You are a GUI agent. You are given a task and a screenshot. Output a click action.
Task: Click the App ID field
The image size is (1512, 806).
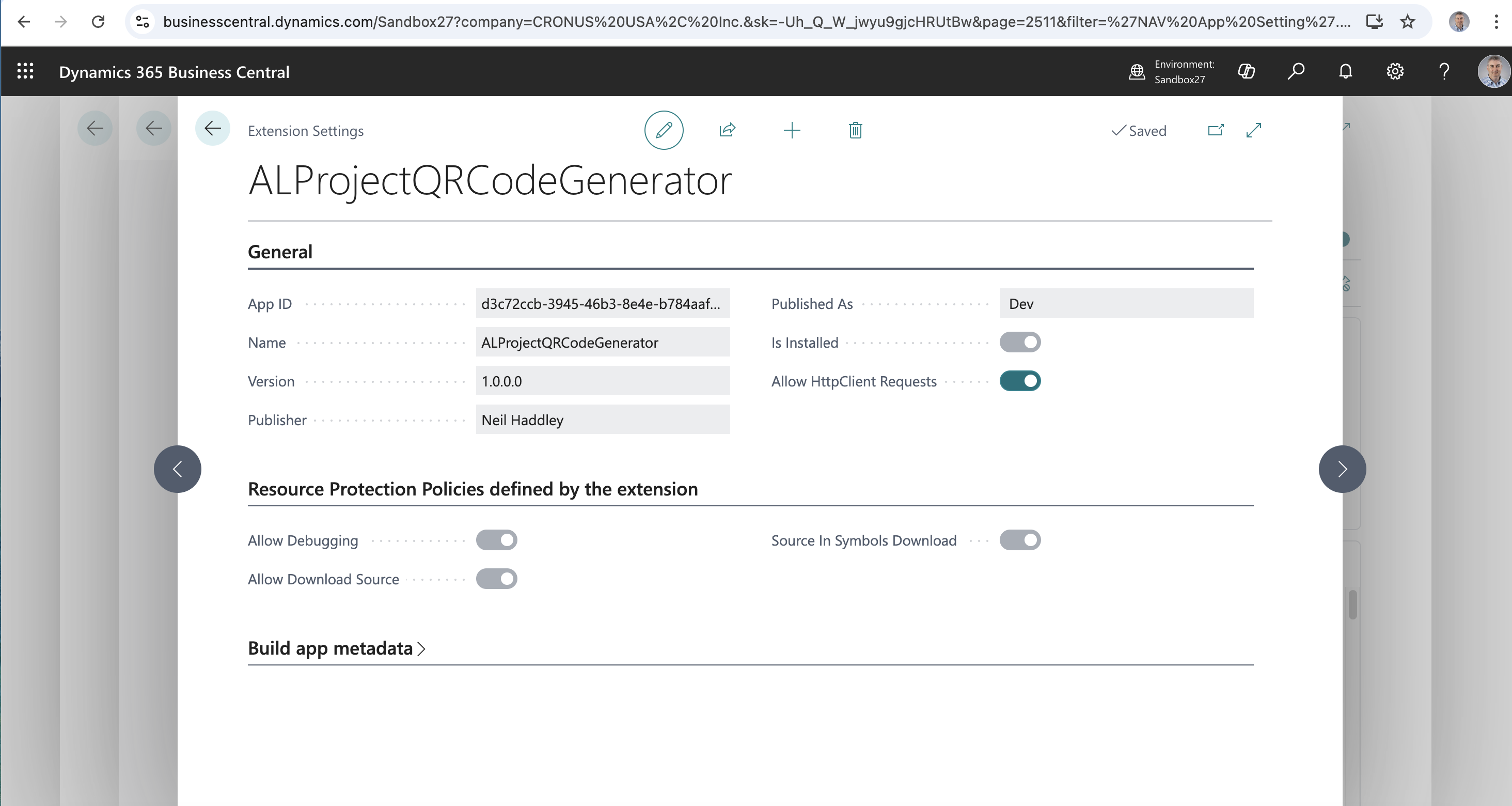click(603, 303)
